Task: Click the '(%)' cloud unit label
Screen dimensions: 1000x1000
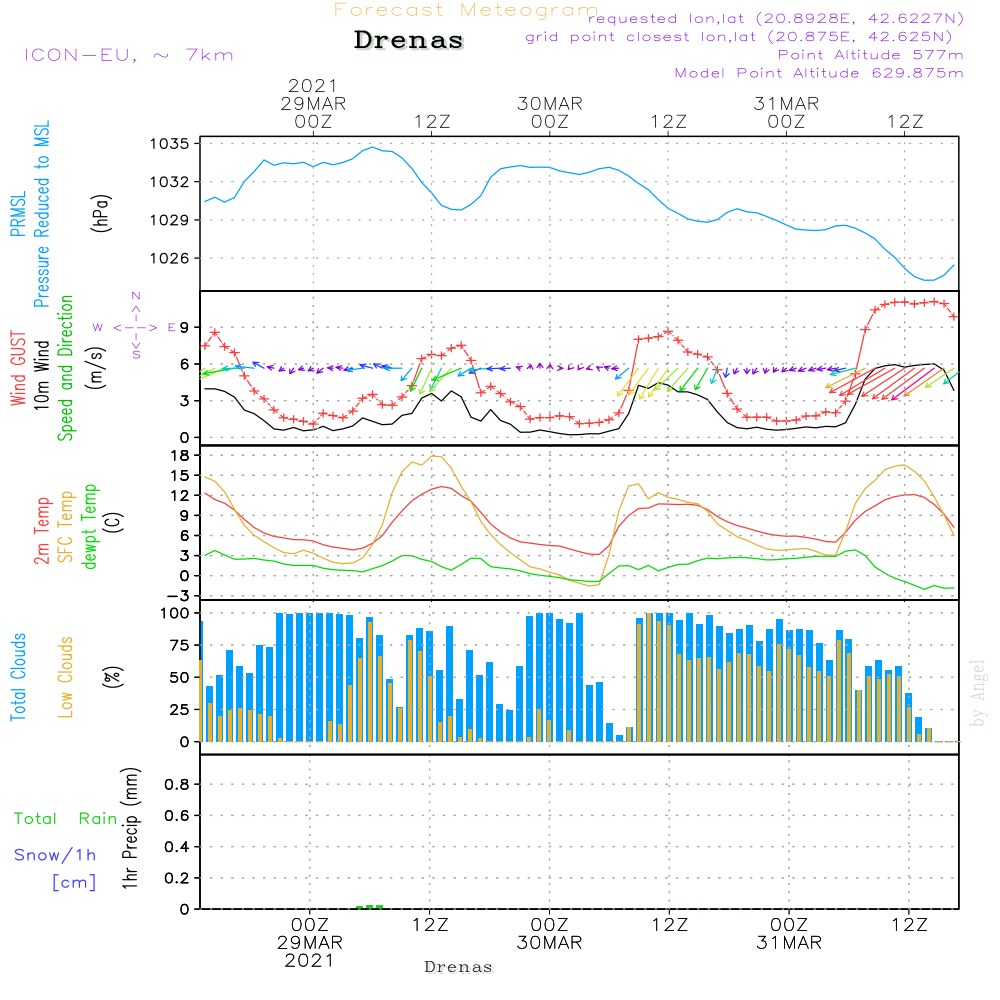Action: pyautogui.click(x=113, y=677)
